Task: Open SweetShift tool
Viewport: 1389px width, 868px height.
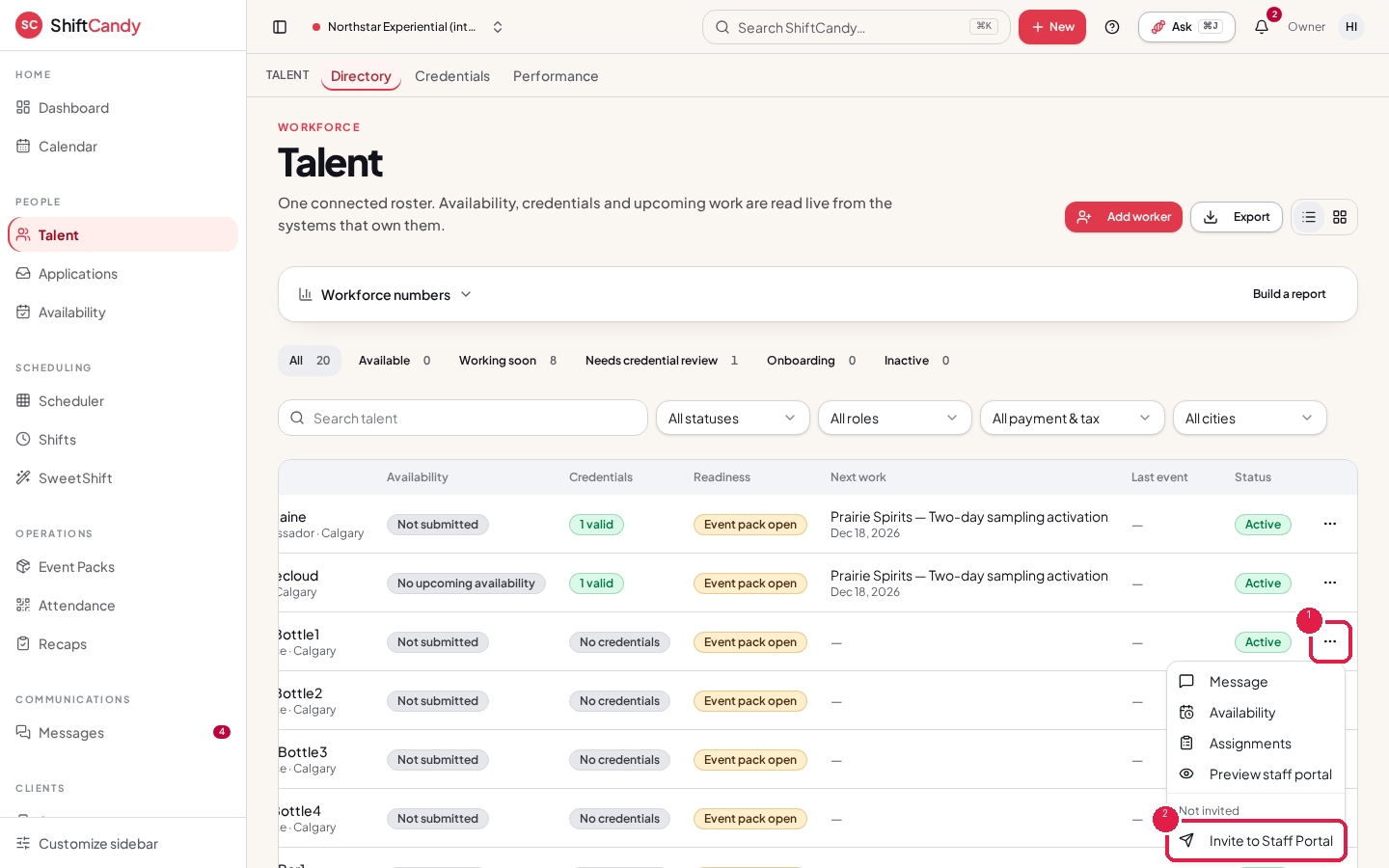Action: tap(123, 478)
